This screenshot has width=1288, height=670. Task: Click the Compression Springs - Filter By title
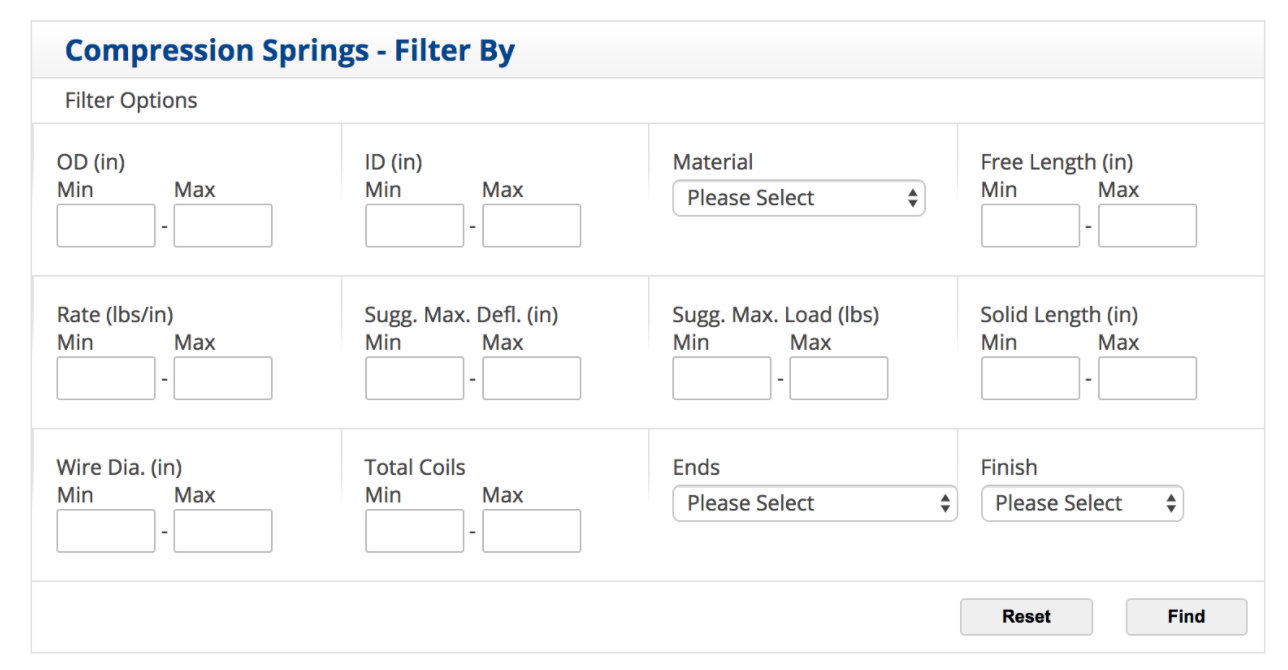click(289, 50)
